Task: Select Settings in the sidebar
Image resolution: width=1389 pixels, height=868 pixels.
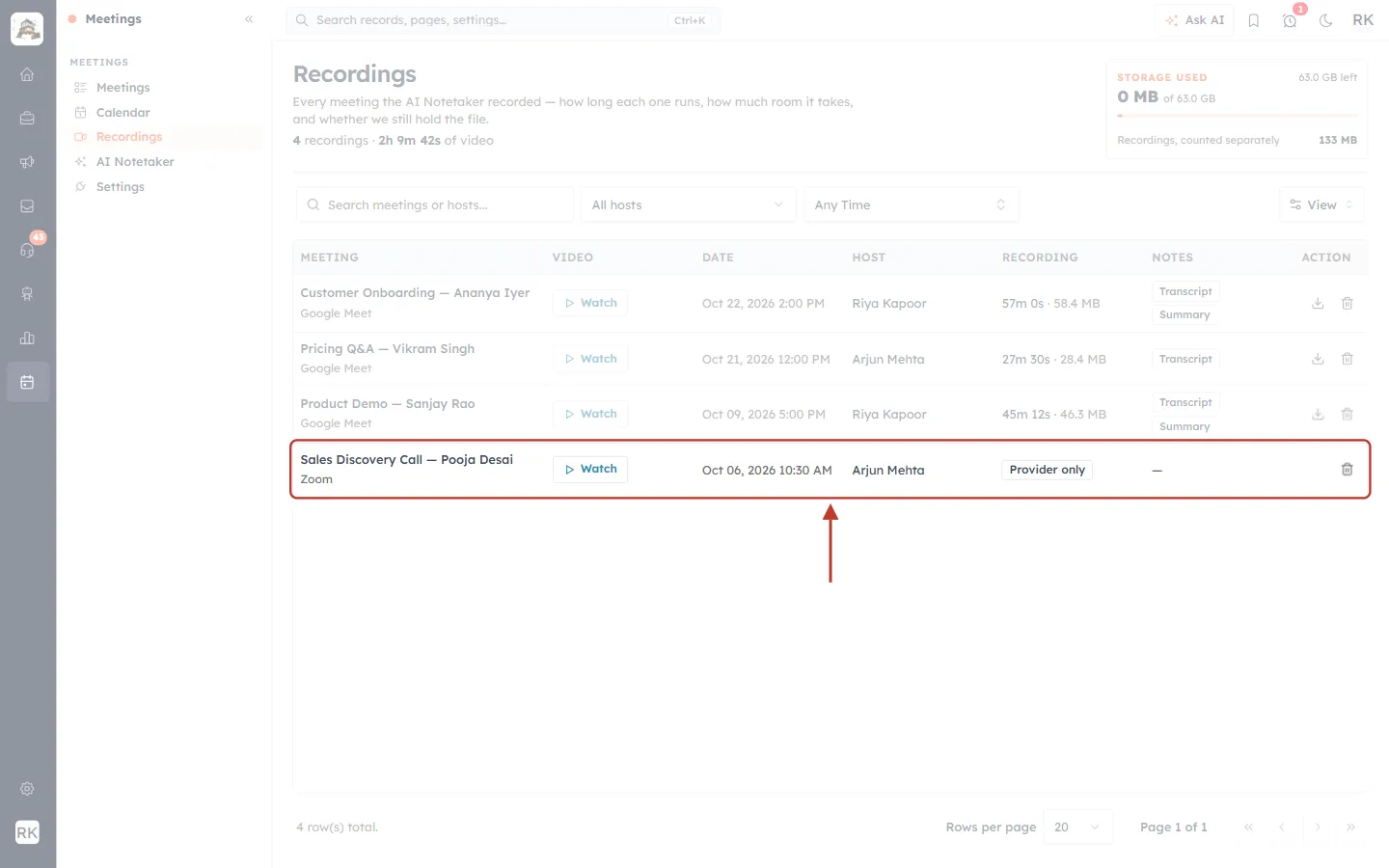Action: coord(120,187)
